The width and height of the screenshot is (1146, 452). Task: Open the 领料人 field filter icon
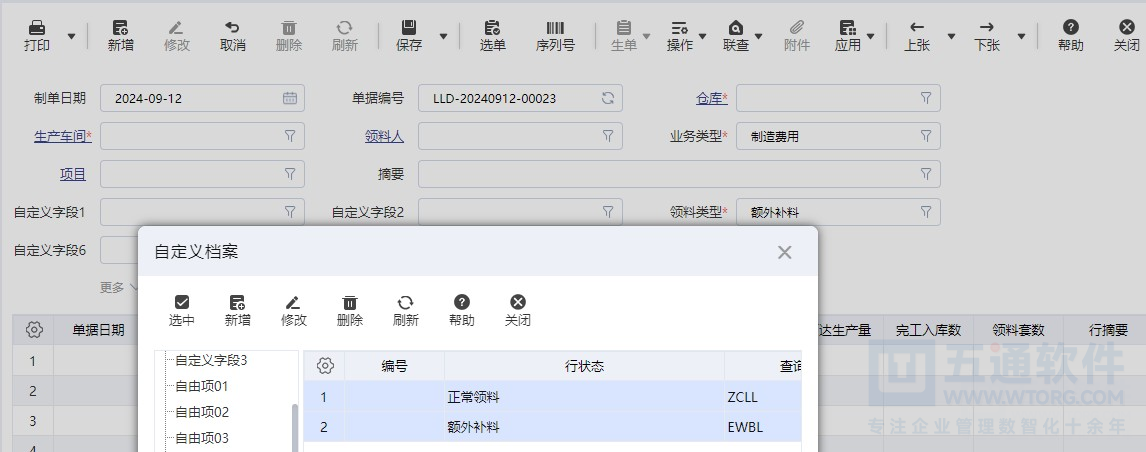click(607, 136)
